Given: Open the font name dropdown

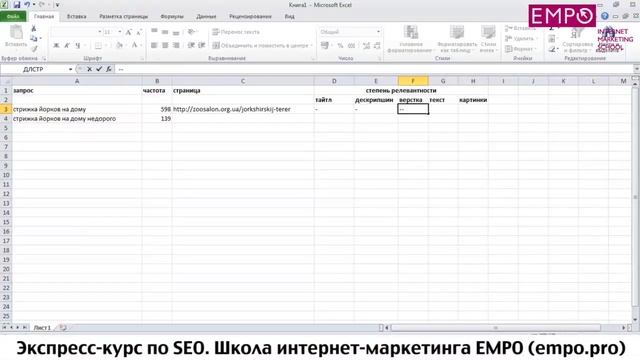Looking at the screenshot, I should click(x=99, y=32).
